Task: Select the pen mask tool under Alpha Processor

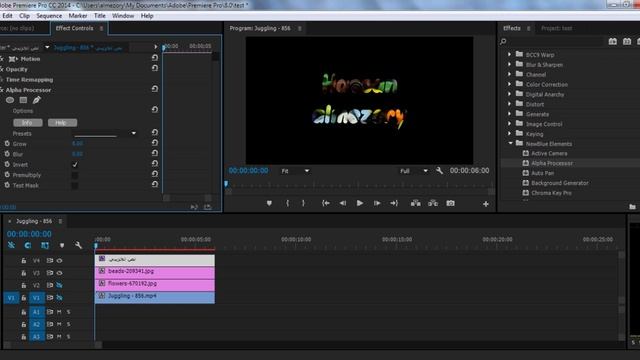Action: pyautogui.click(x=37, y=100)
